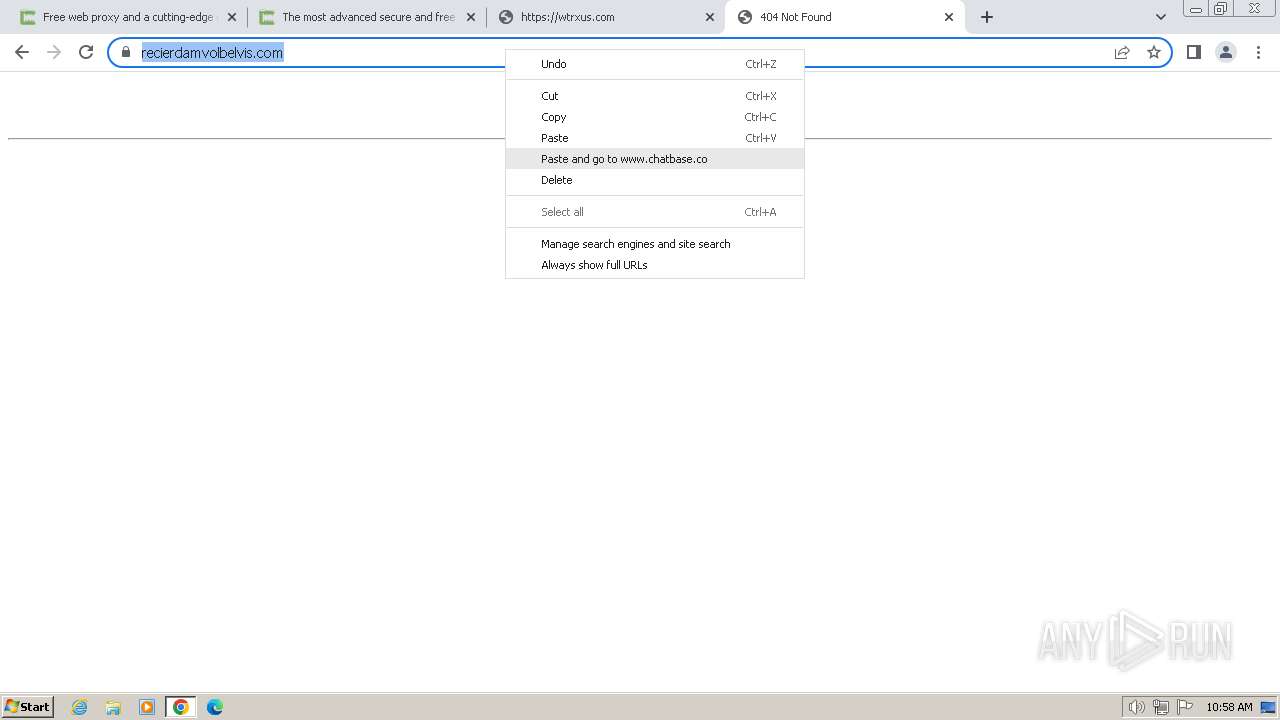Click the address bar URL text

coord(212,53)
